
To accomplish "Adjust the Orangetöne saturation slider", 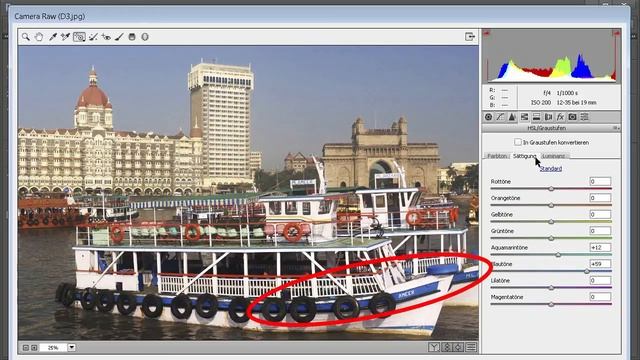I will tap(551, 205).
